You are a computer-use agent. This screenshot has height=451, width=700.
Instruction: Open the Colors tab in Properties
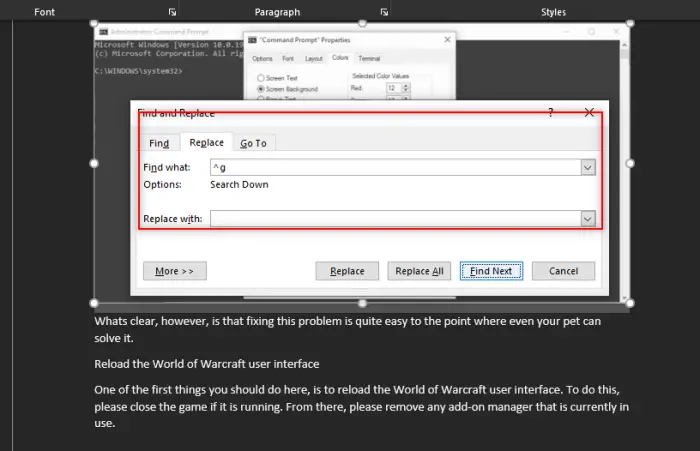[340, 58]
